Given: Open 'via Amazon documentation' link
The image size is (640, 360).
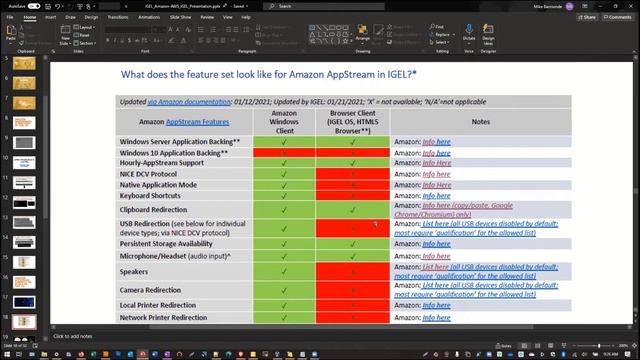Looking at the screenshot, I should coord(189,102).
